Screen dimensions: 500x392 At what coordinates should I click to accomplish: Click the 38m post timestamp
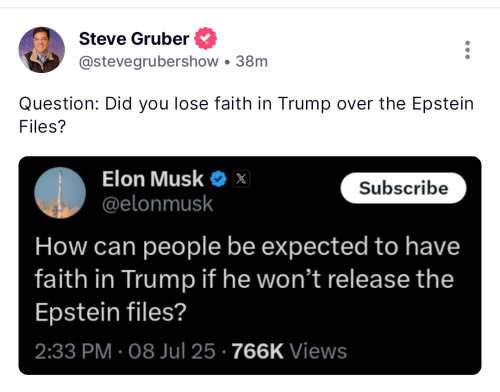(252, 62)
